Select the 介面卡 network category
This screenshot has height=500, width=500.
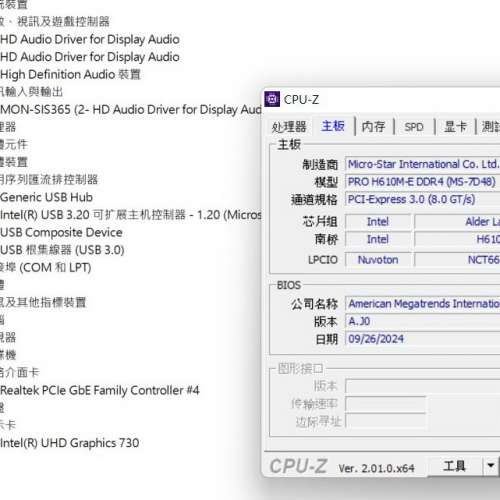click(x=20, y=373)
